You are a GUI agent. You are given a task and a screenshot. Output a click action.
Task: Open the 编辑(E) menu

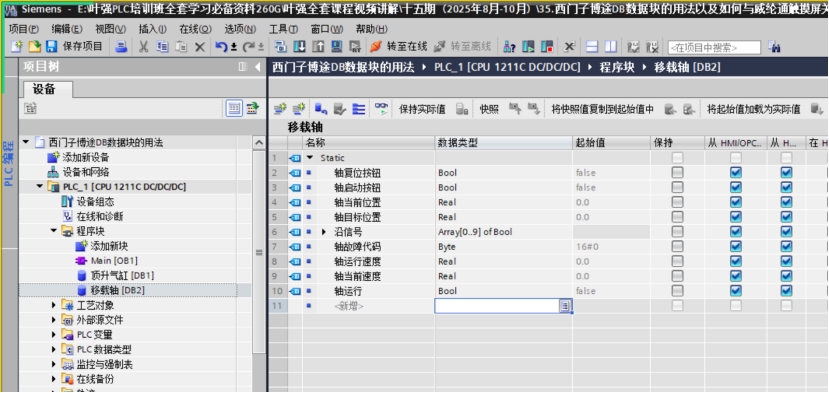coord(67,29)
